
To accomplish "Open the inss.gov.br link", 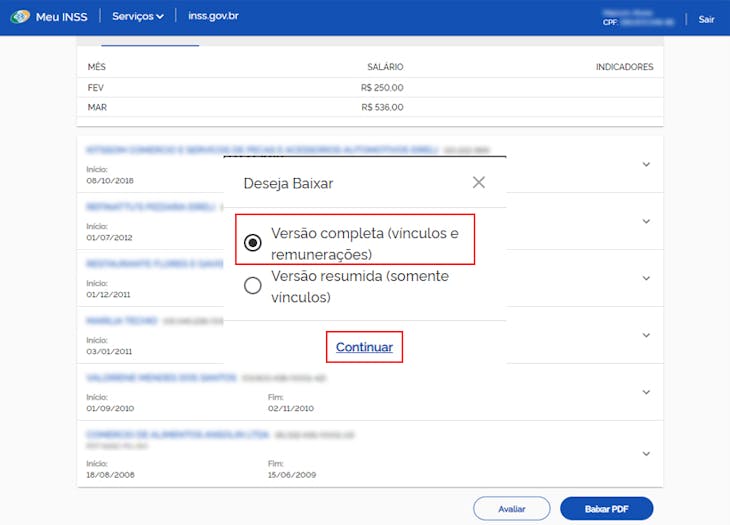I will click(x=213, y=16).
